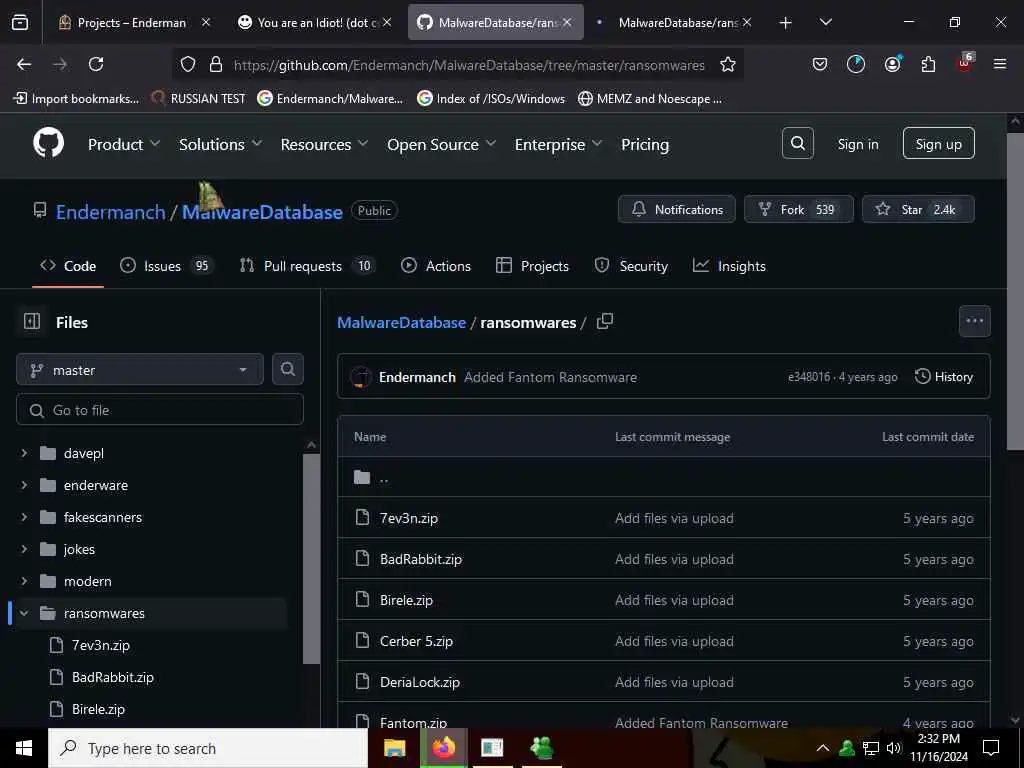Reload the page with refresh icon
This screenshot has width=1024, height=768.
[x=96, y=64]
